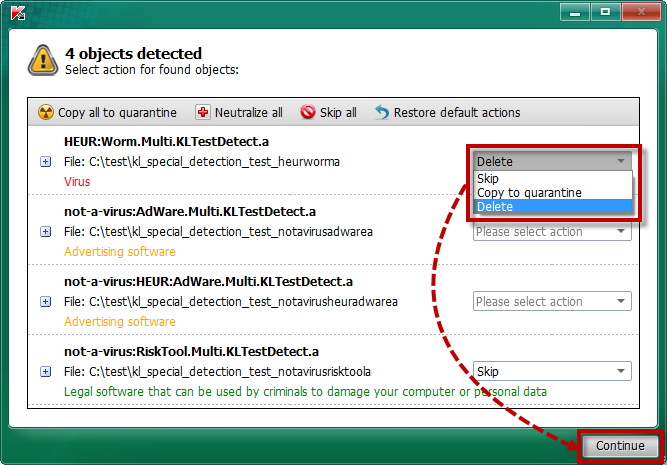Expand details for not-a-virus:HEUR:AdWare entry
The image size is (667, 465).
[x=46, y=302]
